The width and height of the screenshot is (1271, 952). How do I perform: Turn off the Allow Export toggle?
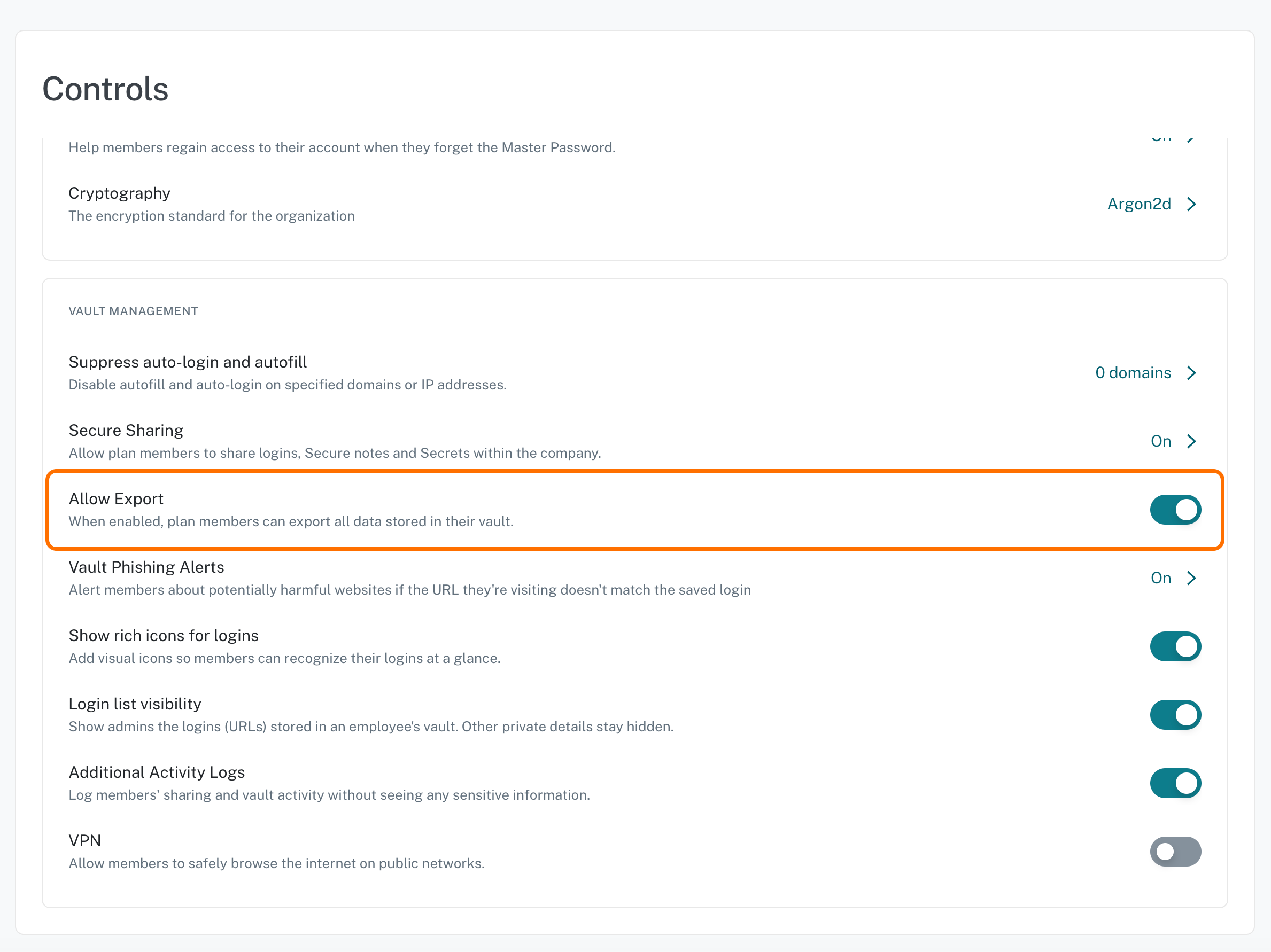click(1175, 510)
